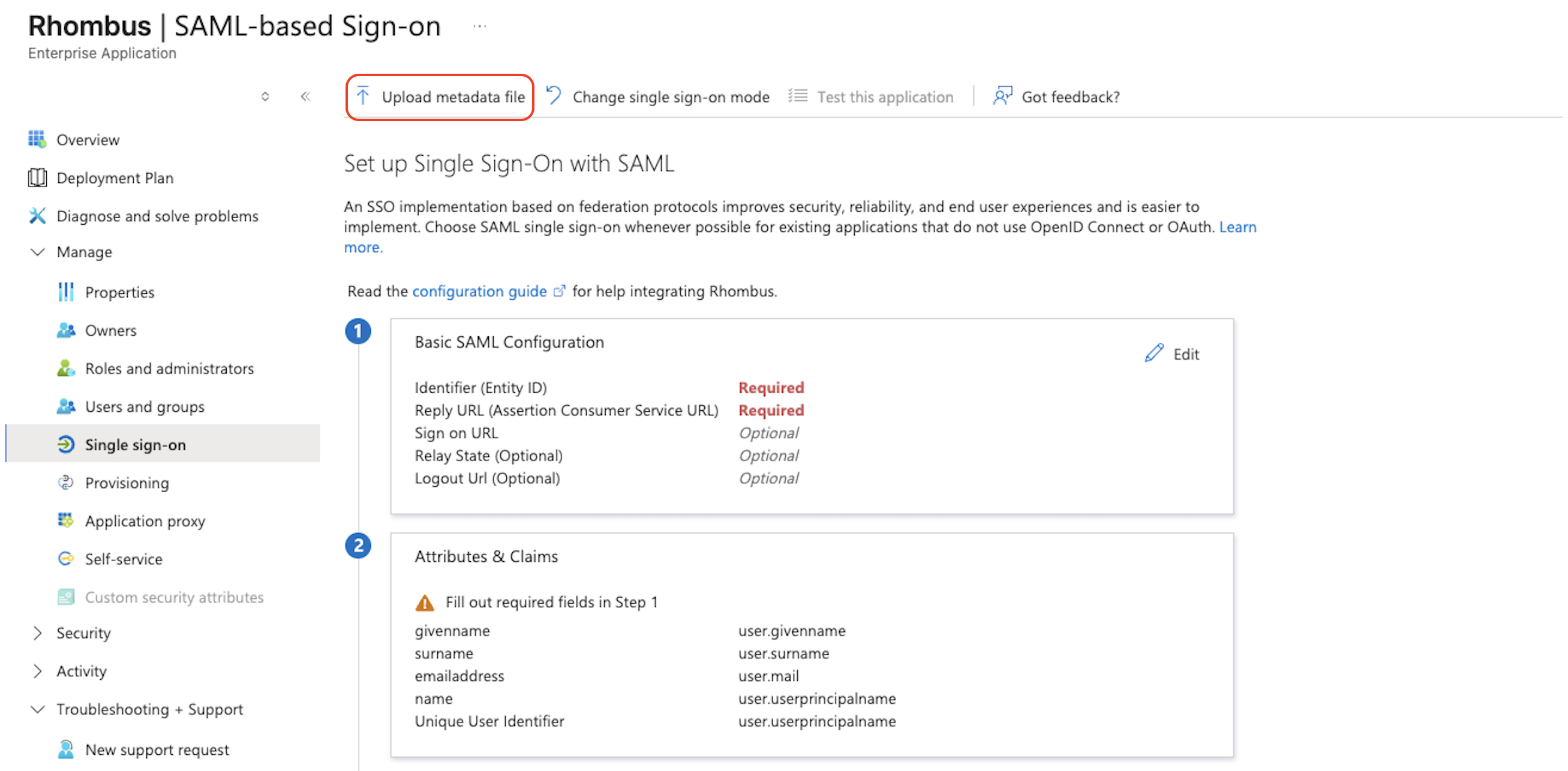
Task: Collapse the Troubleshooting + Support section
Action: tap(38, 709)
